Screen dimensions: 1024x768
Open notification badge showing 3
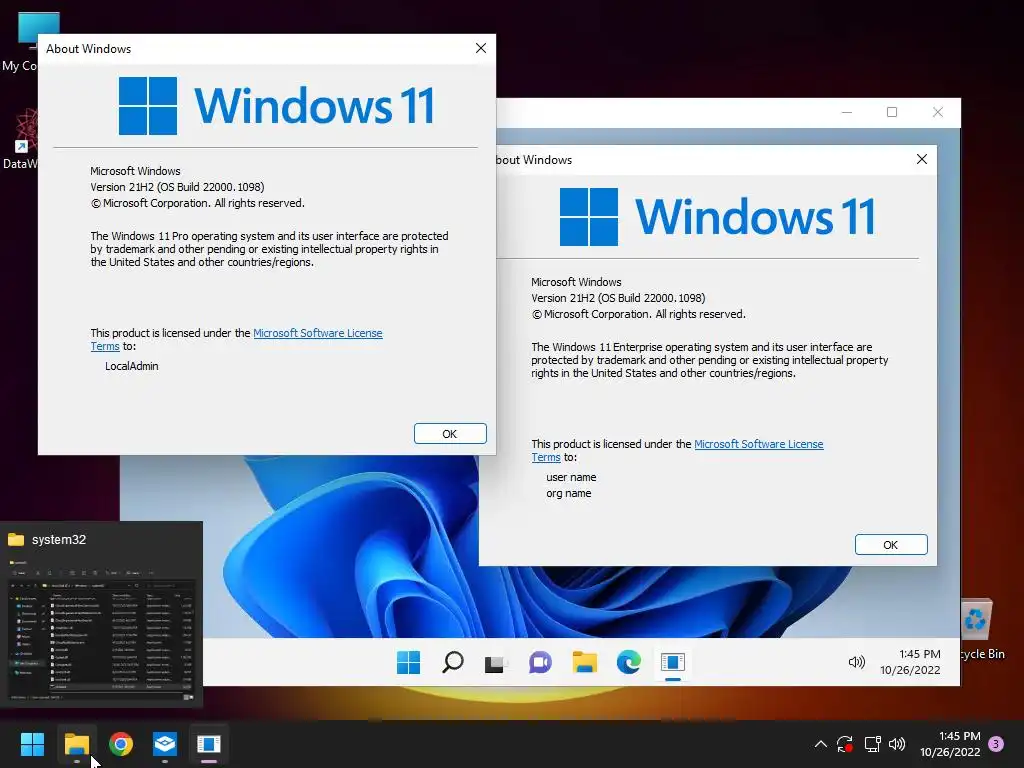[996, 743]
